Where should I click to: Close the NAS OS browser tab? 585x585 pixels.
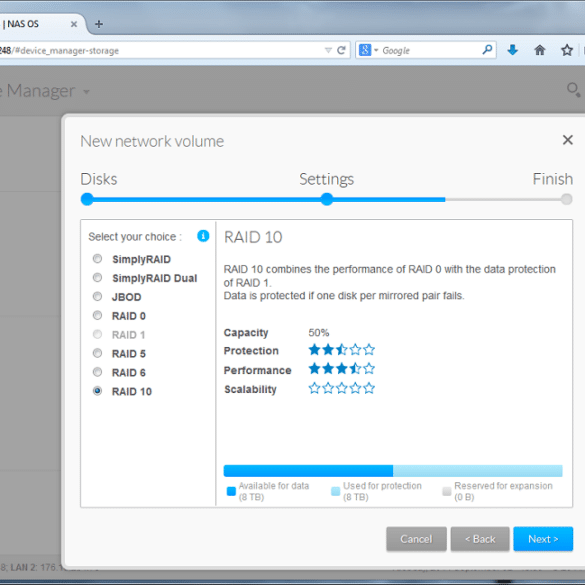[x=74, y=24]
